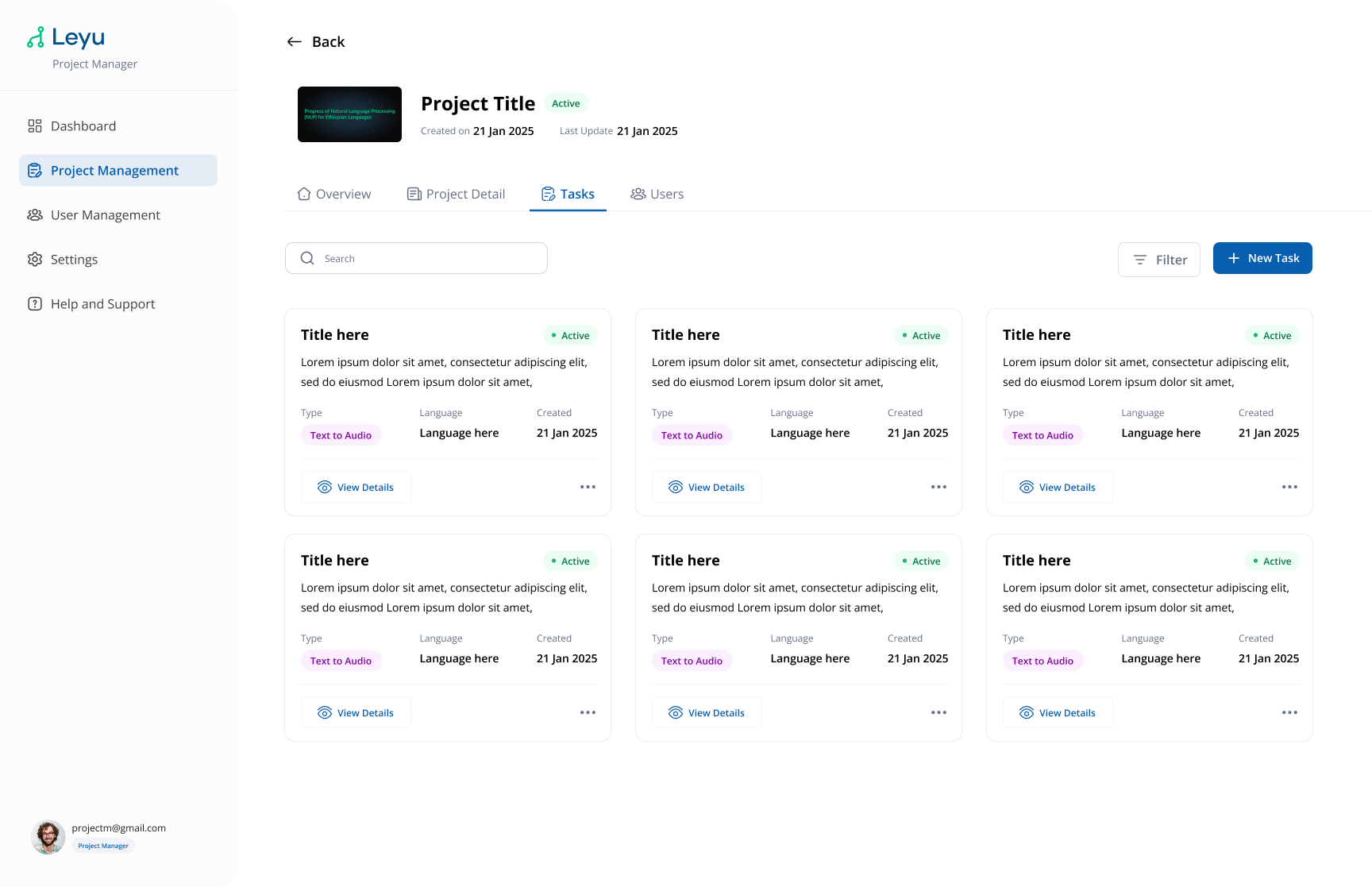Screen dimensions: 1372x887
Task: Open Settings gear in the sidebar
Action: pos(35,260)
